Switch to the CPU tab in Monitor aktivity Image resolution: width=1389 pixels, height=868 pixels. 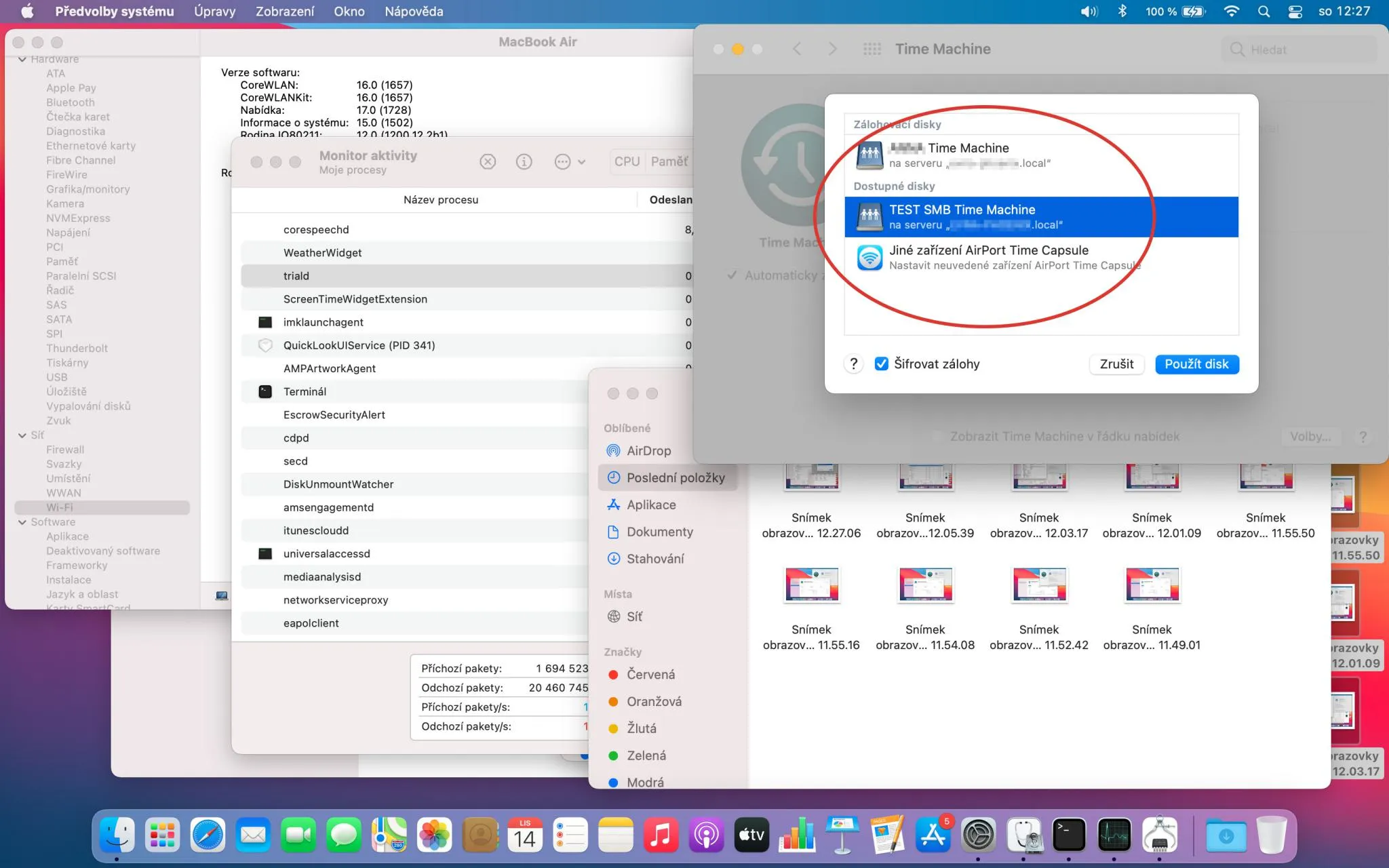(627, 161)
